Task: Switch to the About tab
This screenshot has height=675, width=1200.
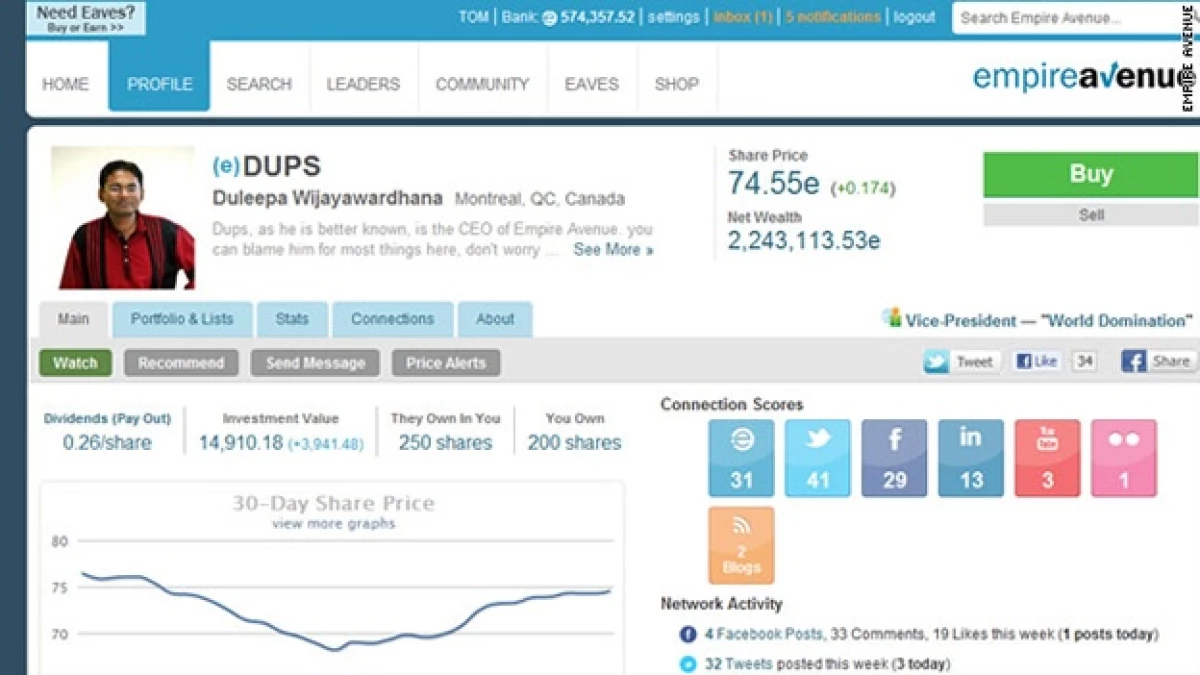Action: coord(495,319)
